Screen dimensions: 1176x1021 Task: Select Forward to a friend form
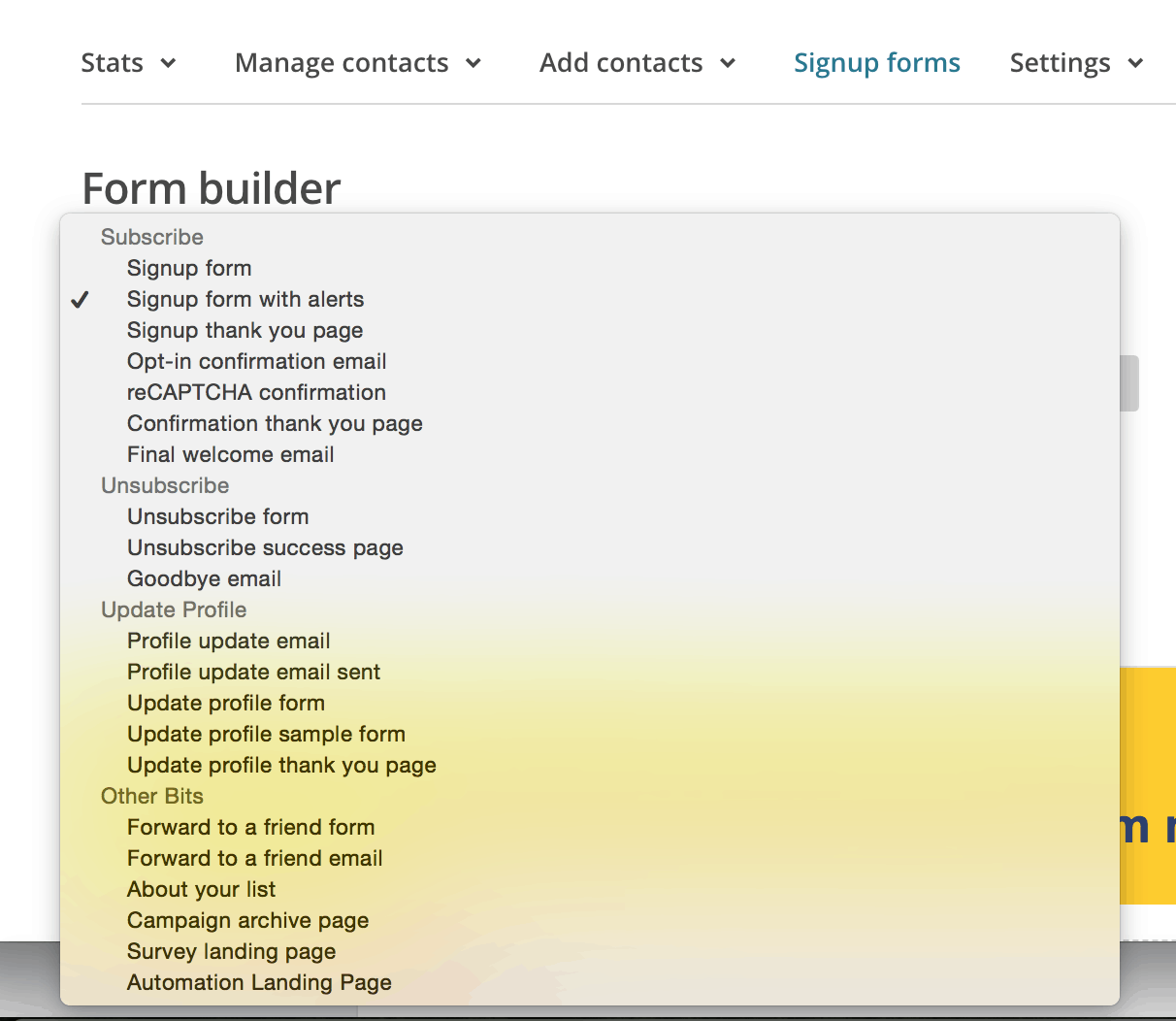pyautogui.click(x=250, y=828)
